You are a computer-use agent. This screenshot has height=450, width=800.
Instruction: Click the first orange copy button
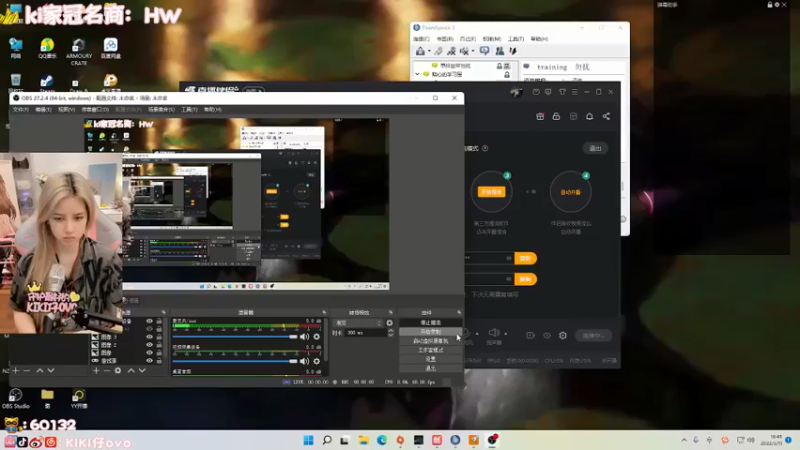(x=525, y=258)
